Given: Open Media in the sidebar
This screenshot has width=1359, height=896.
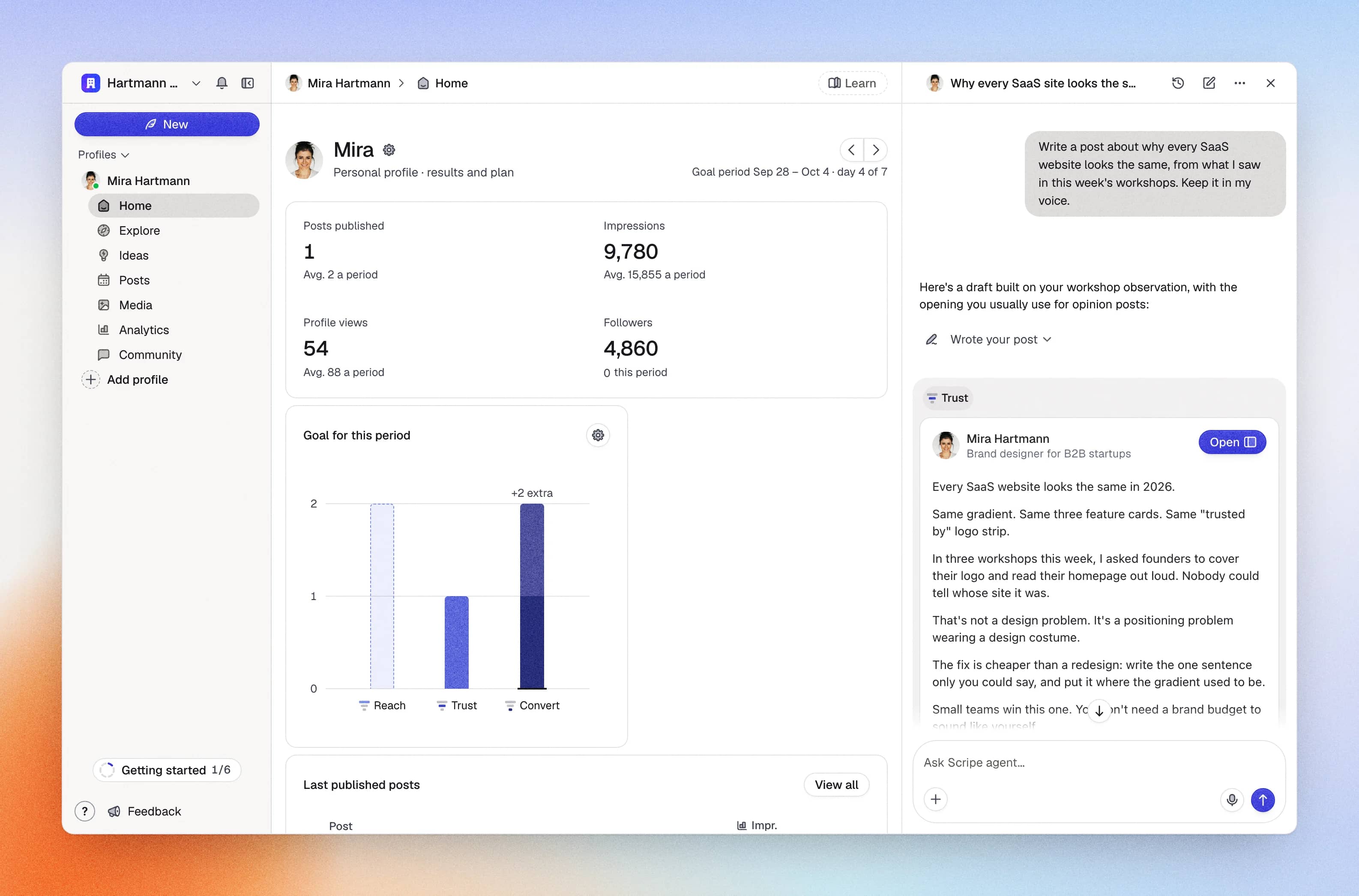Looking at the screenshot, I should [174, 305].
